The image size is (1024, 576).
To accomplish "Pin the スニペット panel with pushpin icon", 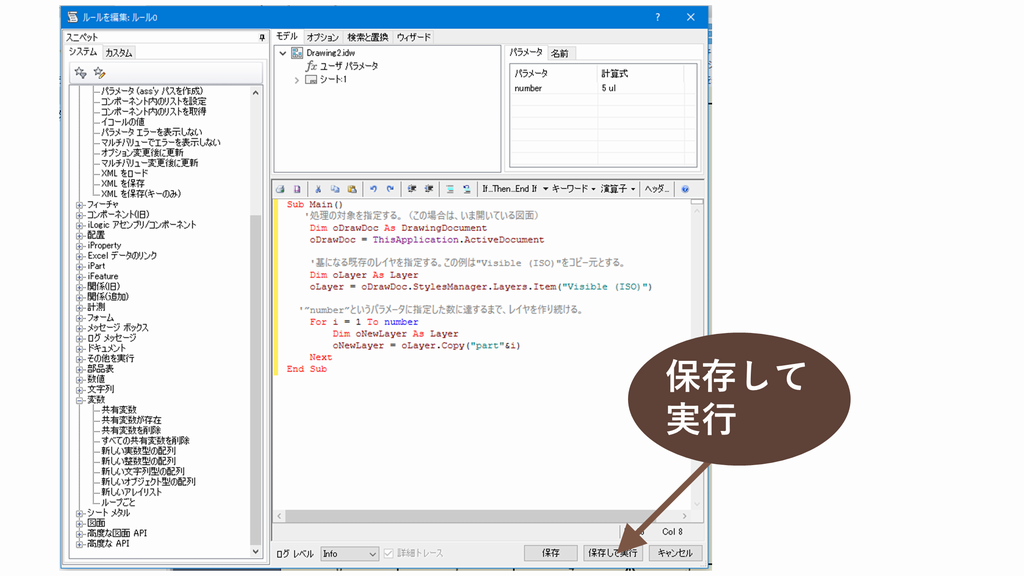I will point(262,37).
